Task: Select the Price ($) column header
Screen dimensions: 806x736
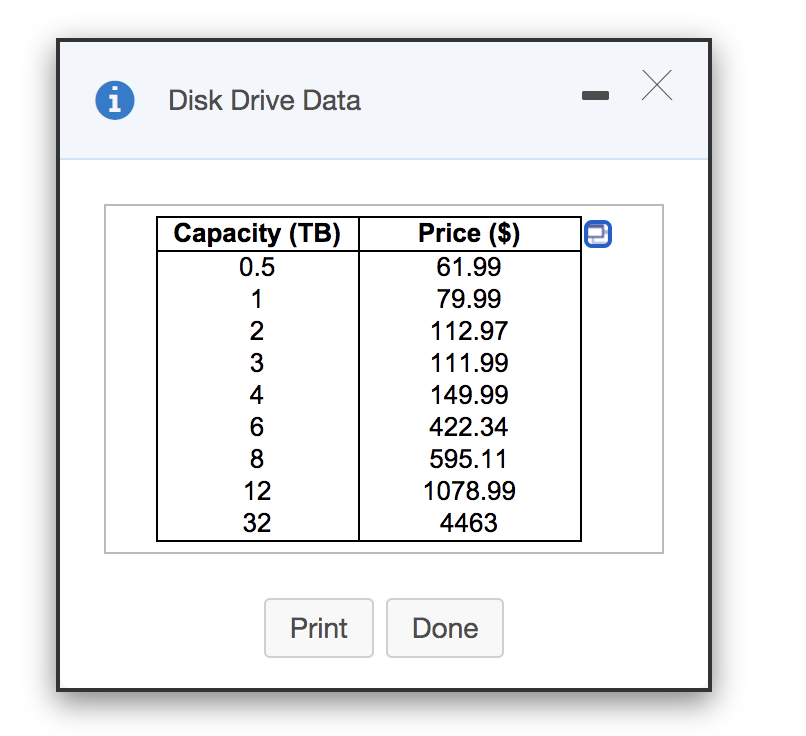Action: (469, 234)
